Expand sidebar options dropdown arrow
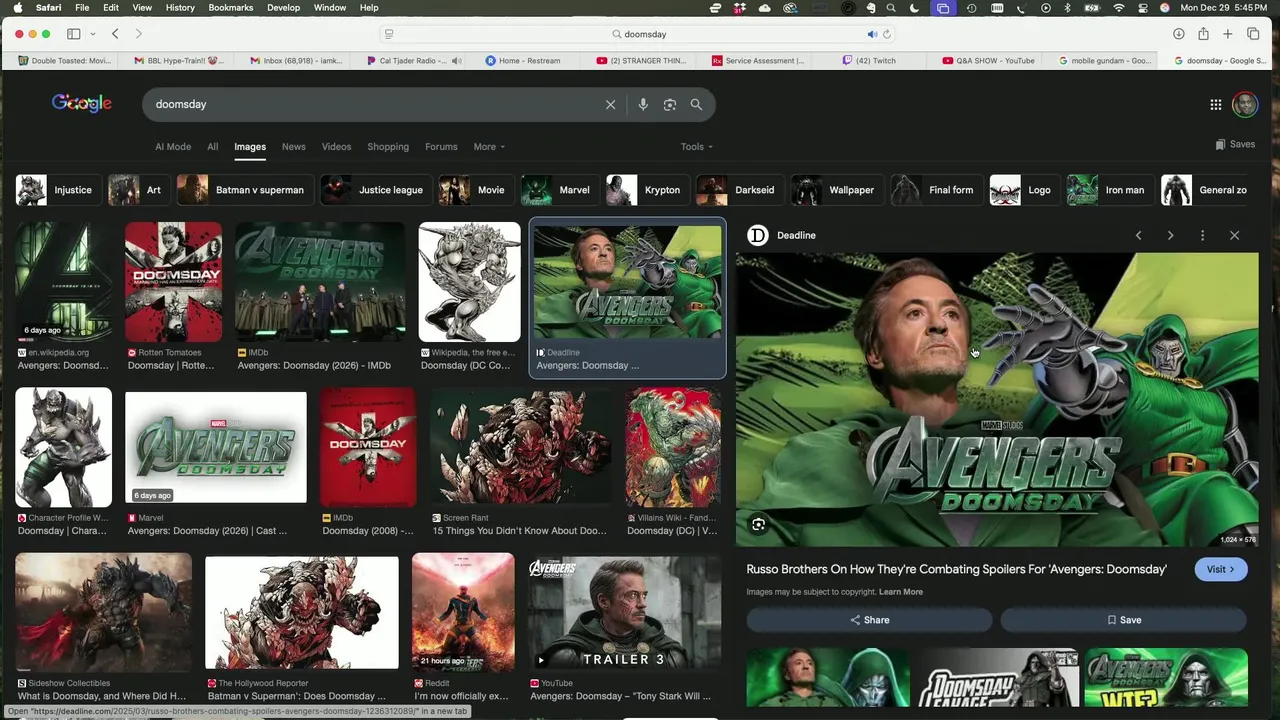The image size is (1280, 720). (92, 34)
